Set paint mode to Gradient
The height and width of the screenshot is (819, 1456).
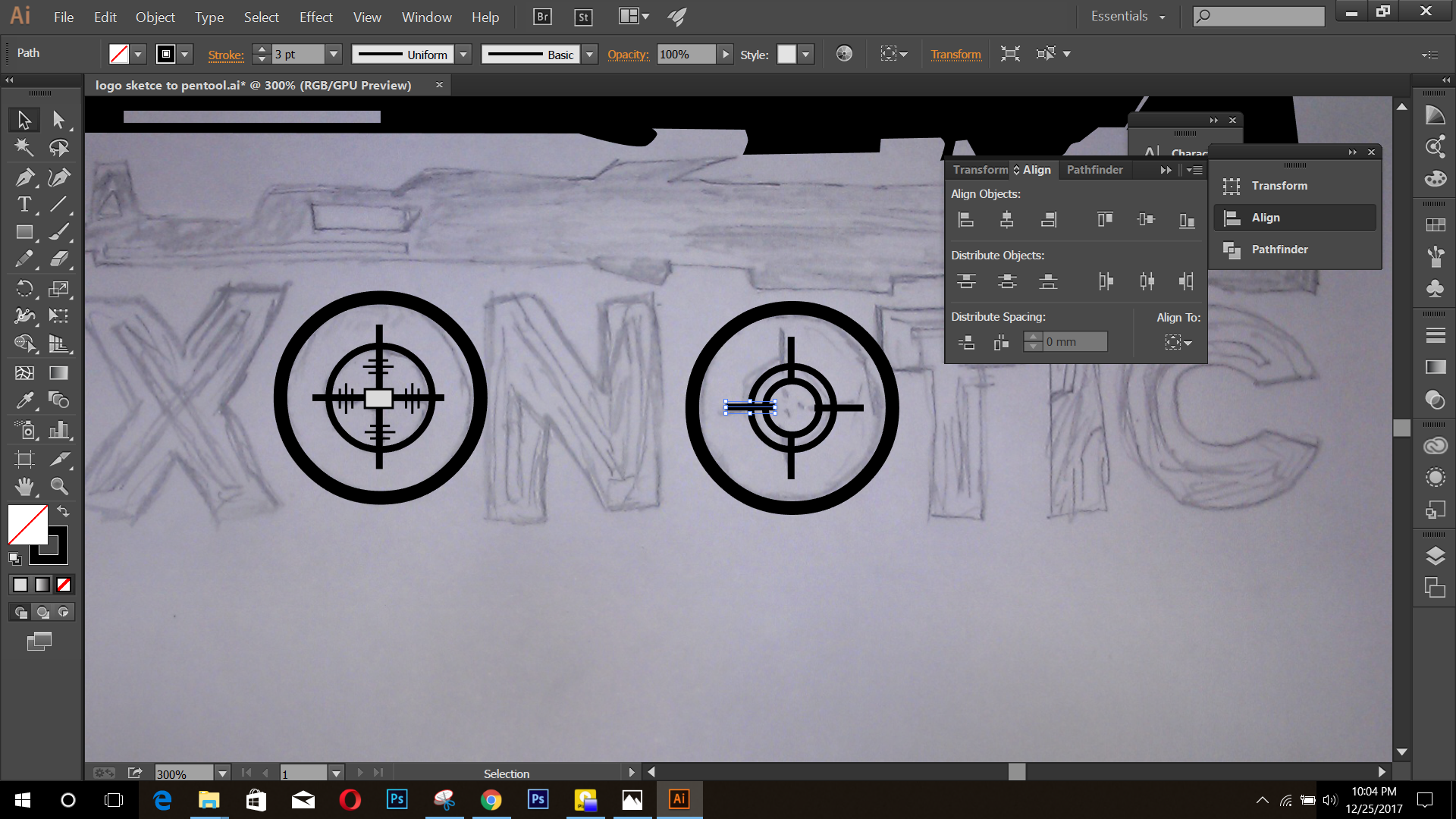pyautogui.click(x=42, y=585)
